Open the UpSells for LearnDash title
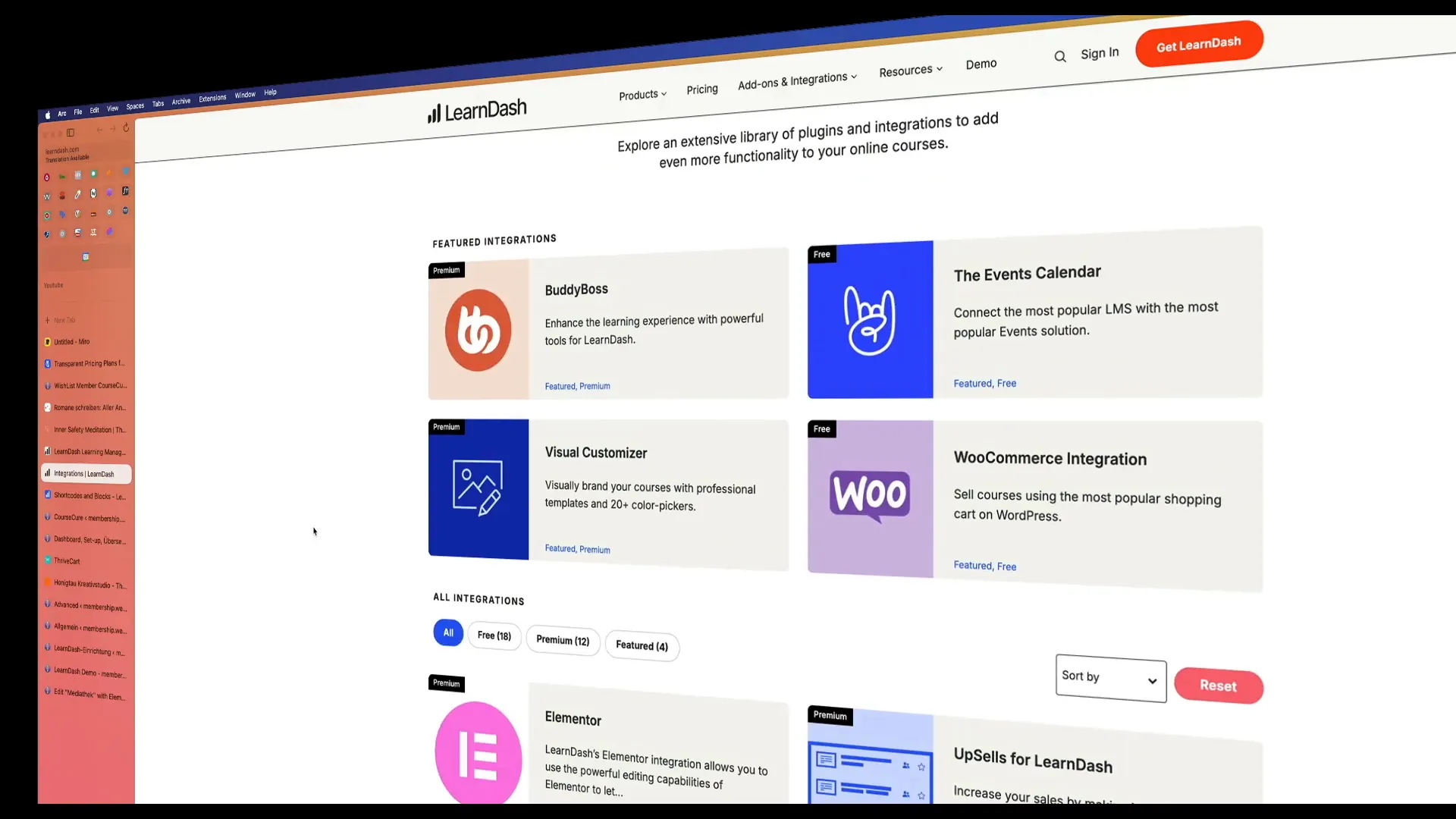This screenshot has width=1456, height=819. click(1033, 760)
